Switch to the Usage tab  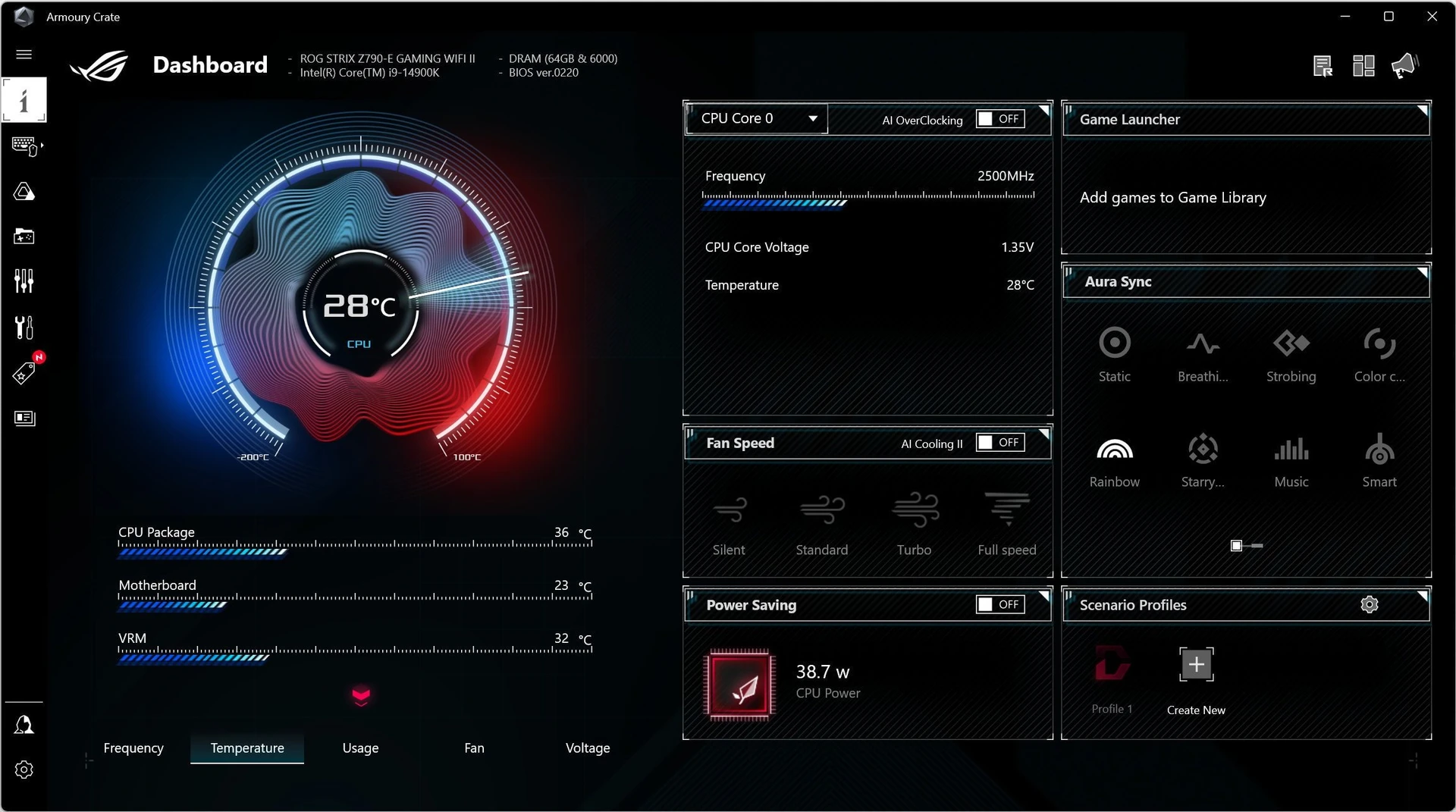click(x=360, y=748)
